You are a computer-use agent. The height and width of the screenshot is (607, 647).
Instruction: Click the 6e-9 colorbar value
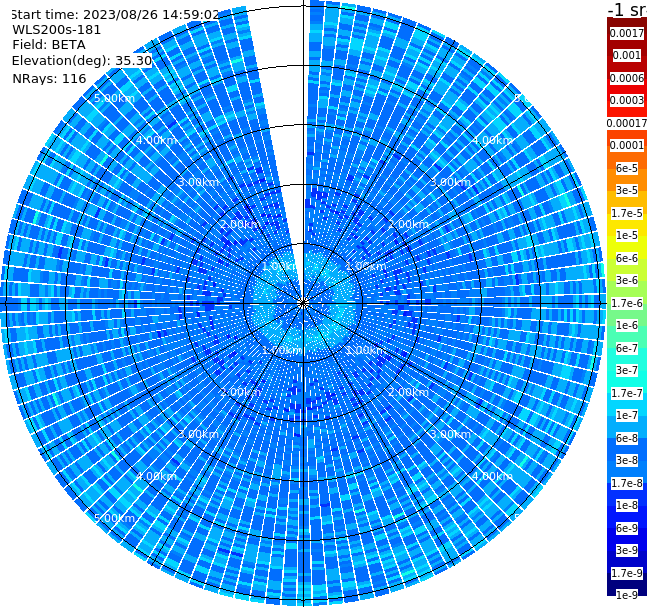coord(627,528)
